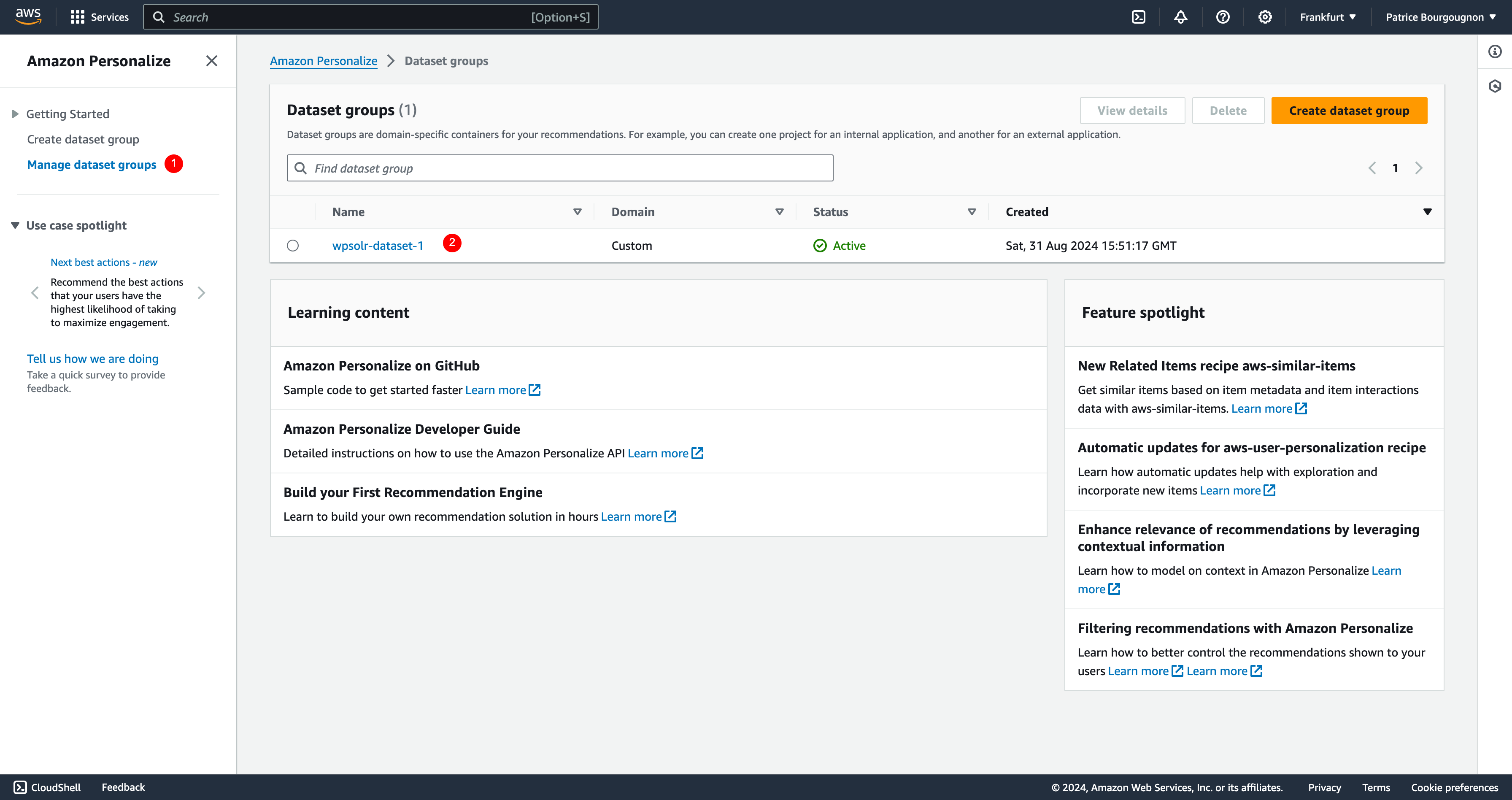
Task: Click Learn more for automatic updates recipe
Action: coord(1230,490)
